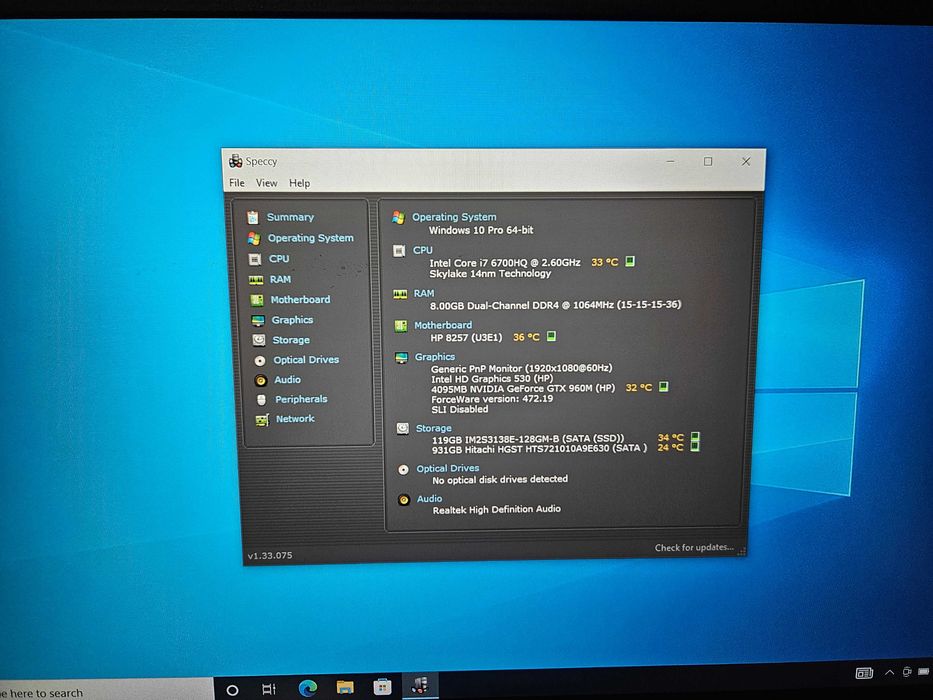Open File Explorer from the taskbar
933x700 pixels.
click(345, 688)
